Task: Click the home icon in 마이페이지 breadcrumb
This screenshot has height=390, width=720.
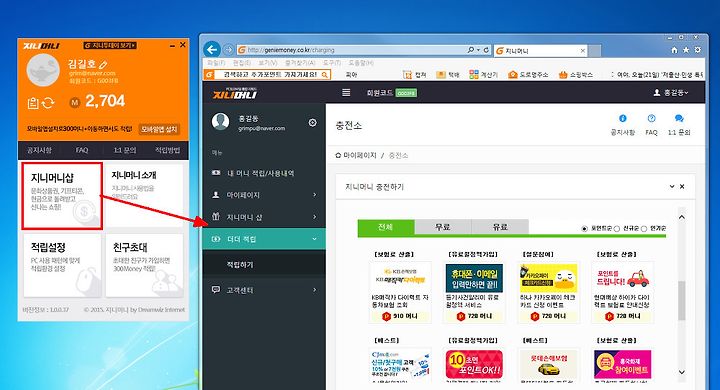Action: (x=338, y=155)
